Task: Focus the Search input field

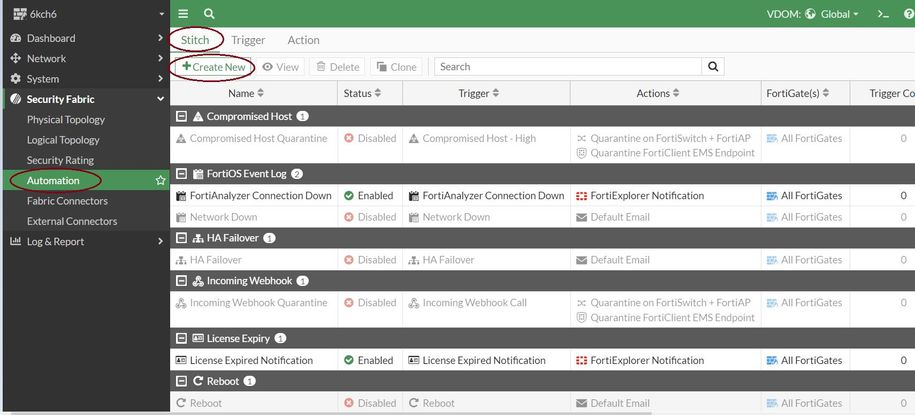Action: 568,67
